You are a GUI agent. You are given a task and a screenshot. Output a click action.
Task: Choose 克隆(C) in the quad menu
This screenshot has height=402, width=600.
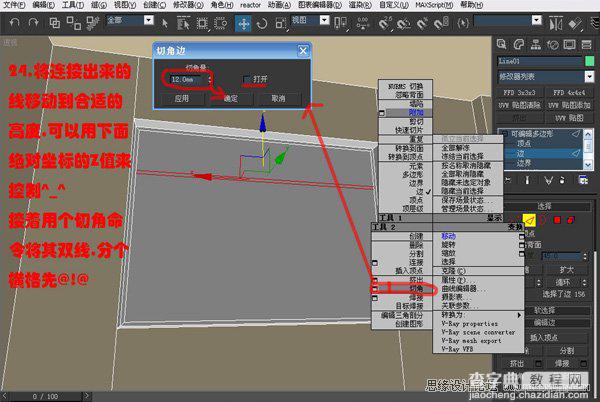tap(453, 271)
